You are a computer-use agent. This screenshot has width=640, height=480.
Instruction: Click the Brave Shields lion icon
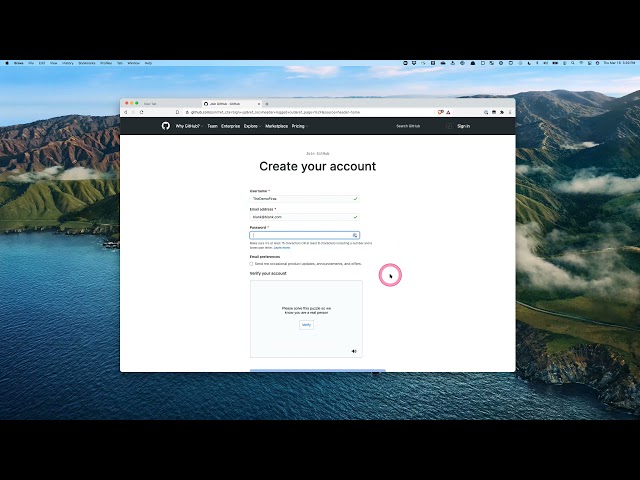pos(440,112)
